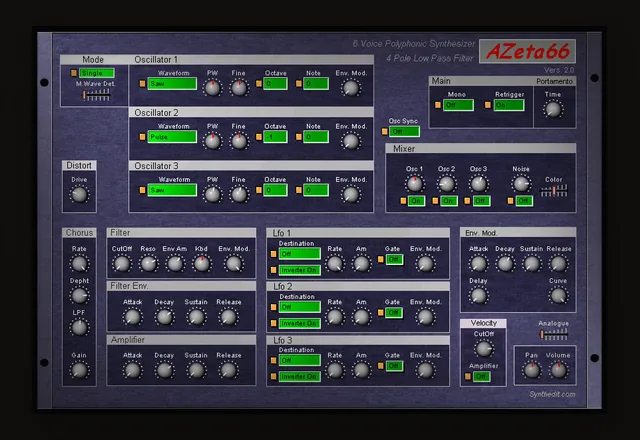Toggle Mono mode Off switch
The image size is (640, 440).
pyautogui.click(x=458, y=105)
